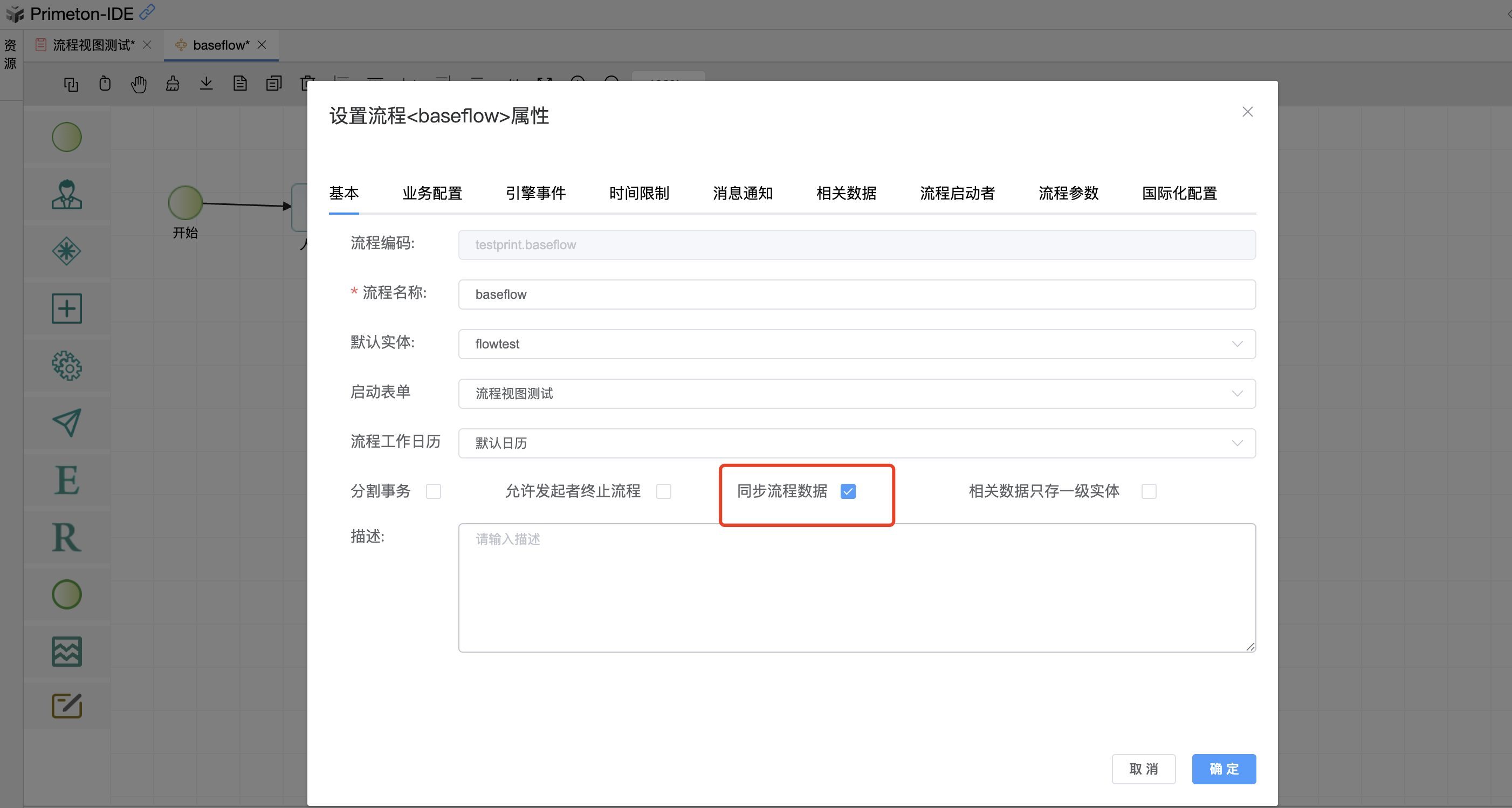Screen dimensions: 1512x808
Task: Select the hand pan tool in toolbar
Action: click(139, 85)
